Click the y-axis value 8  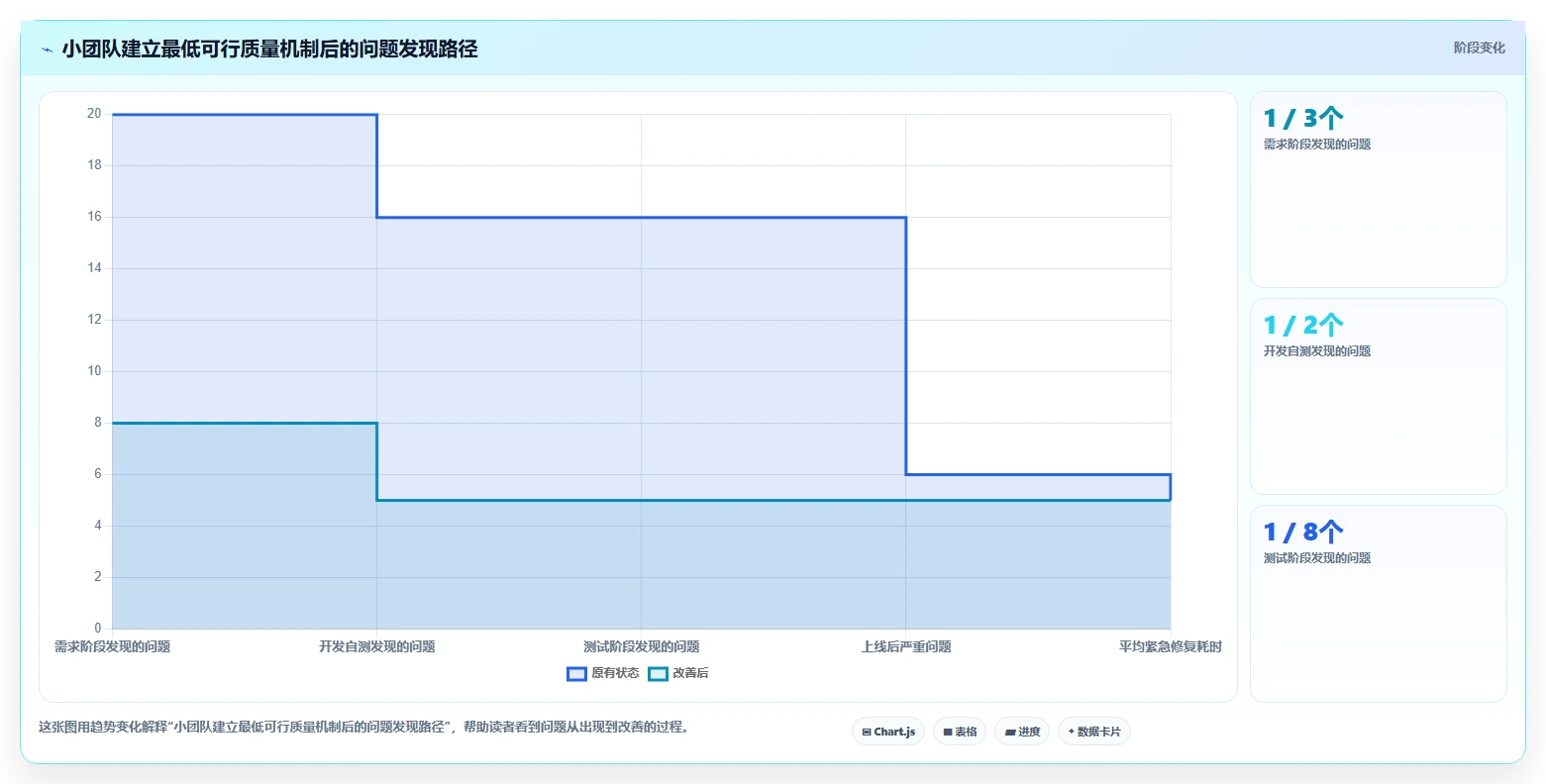click(x=98, y=423)
